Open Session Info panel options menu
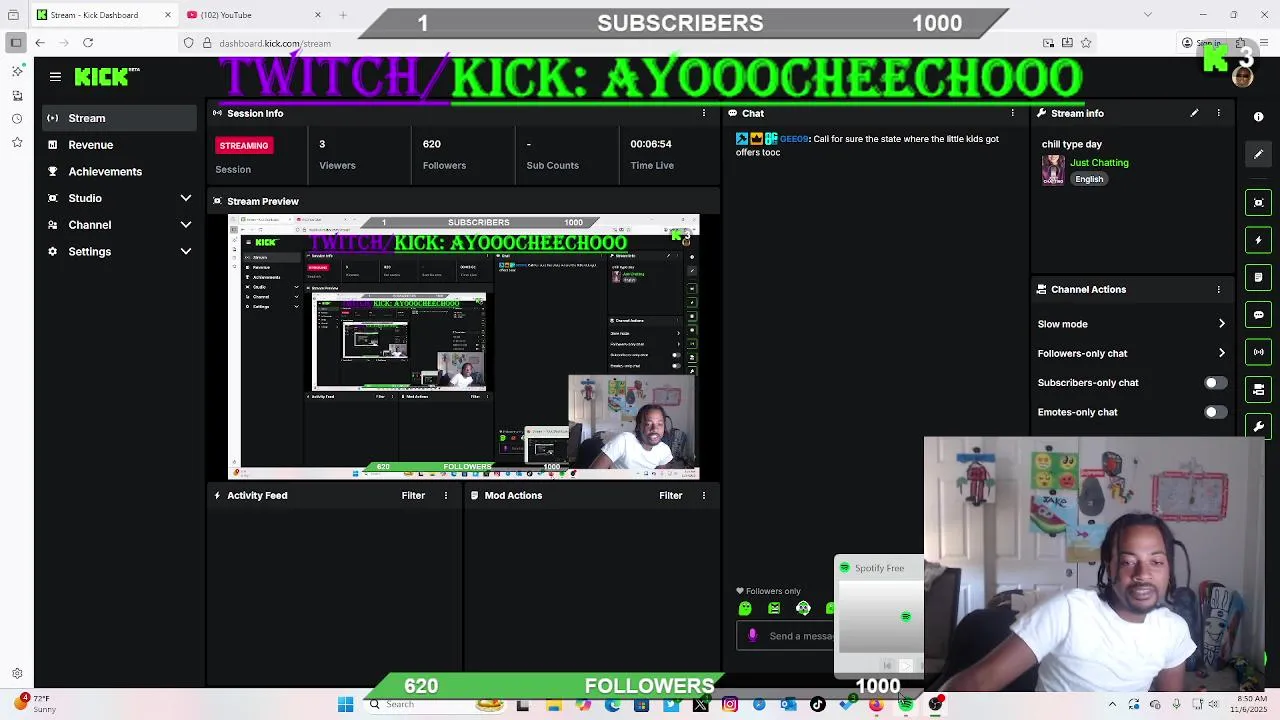 tap(703, 113)
